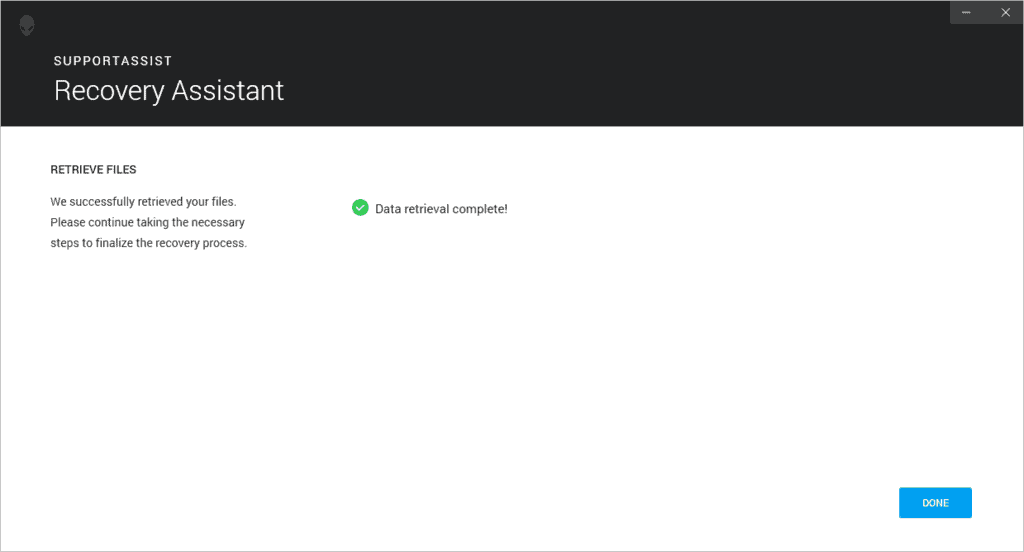Close the Recovery Assistant window

(1005, 12)
